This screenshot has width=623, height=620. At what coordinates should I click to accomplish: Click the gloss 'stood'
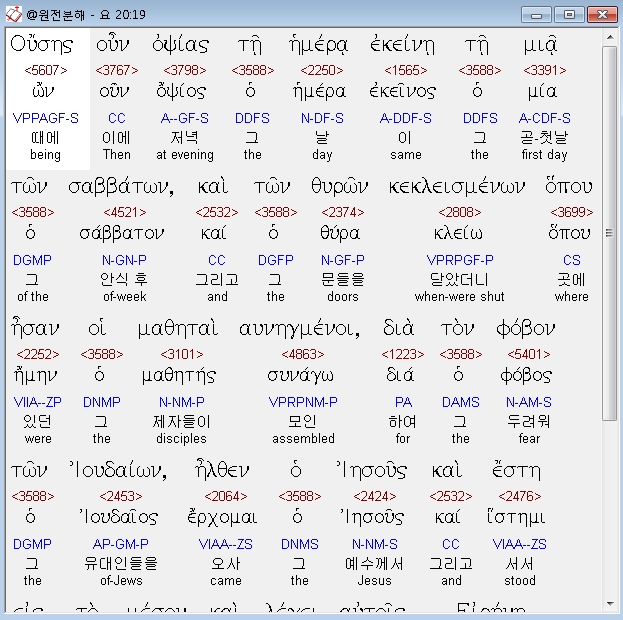(520, 580)
